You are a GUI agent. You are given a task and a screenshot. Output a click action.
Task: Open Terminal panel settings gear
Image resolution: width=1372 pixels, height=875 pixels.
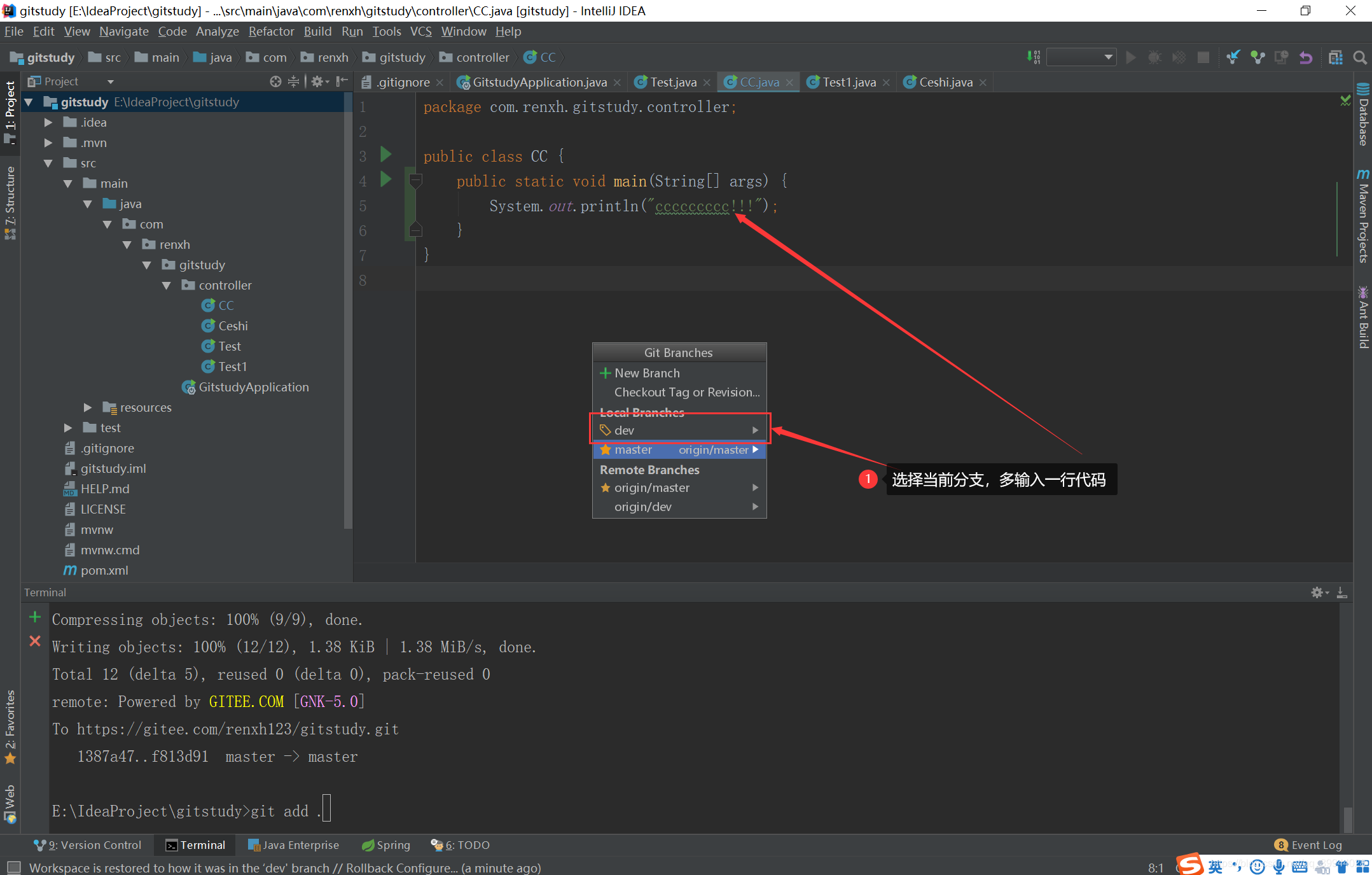pos(1320,592)
